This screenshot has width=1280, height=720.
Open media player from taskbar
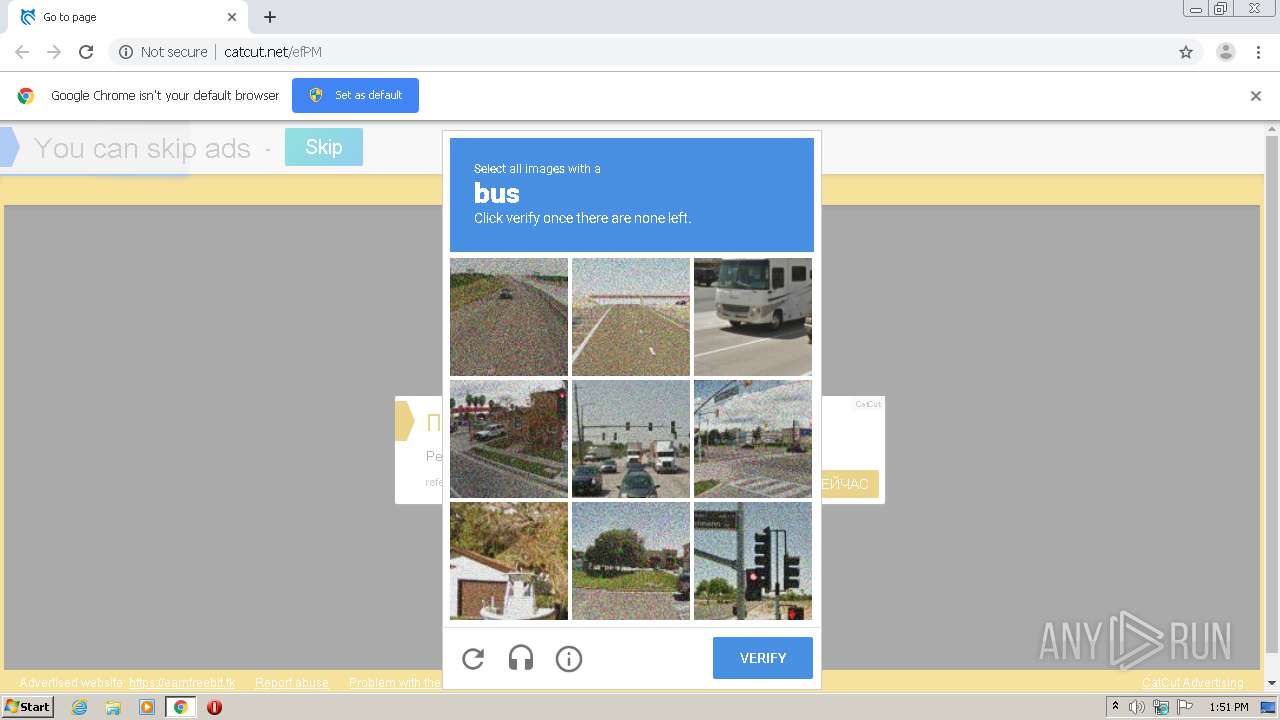147,707
